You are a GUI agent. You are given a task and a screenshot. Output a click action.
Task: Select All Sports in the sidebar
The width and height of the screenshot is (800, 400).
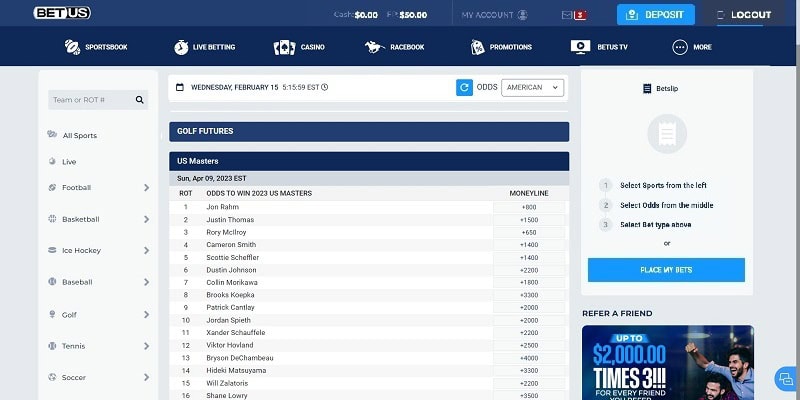(x=80, y=135)
